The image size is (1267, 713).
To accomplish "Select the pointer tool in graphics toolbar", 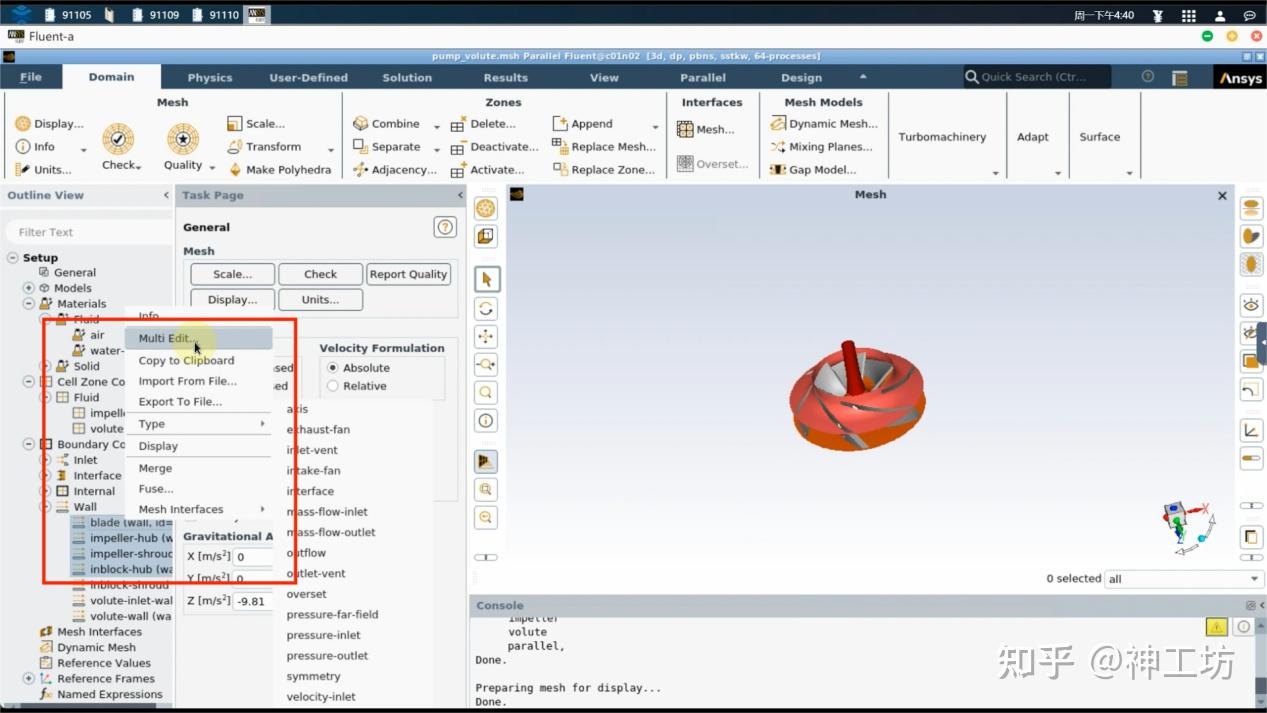I will [x=486, y=279].
